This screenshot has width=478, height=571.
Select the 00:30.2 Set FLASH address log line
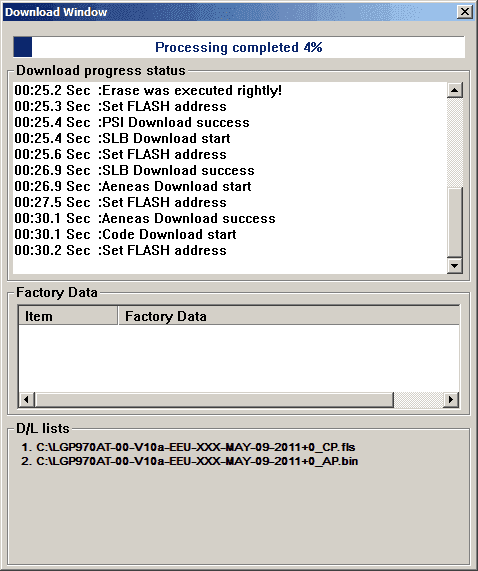point(121,251)
